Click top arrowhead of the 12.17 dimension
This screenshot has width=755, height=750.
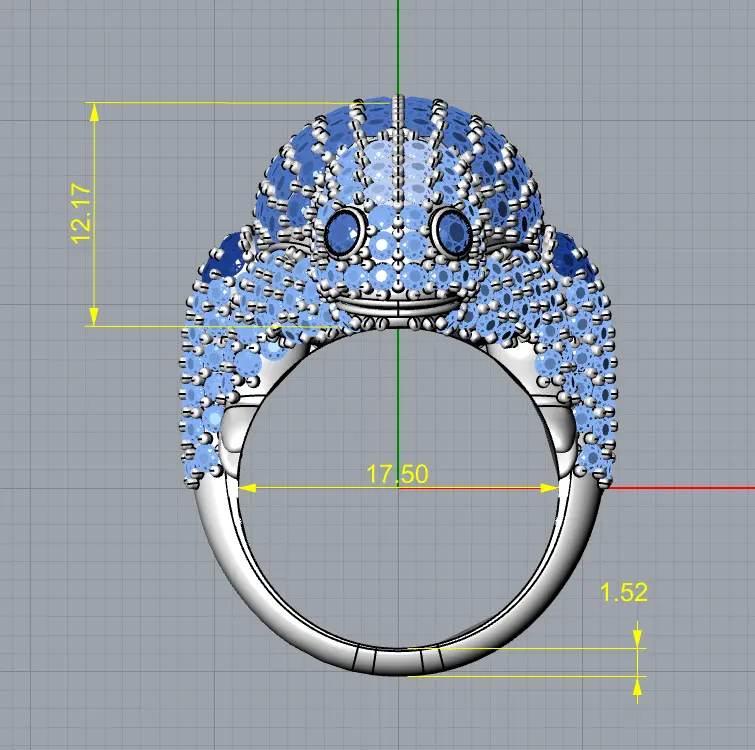click(94, 111)
